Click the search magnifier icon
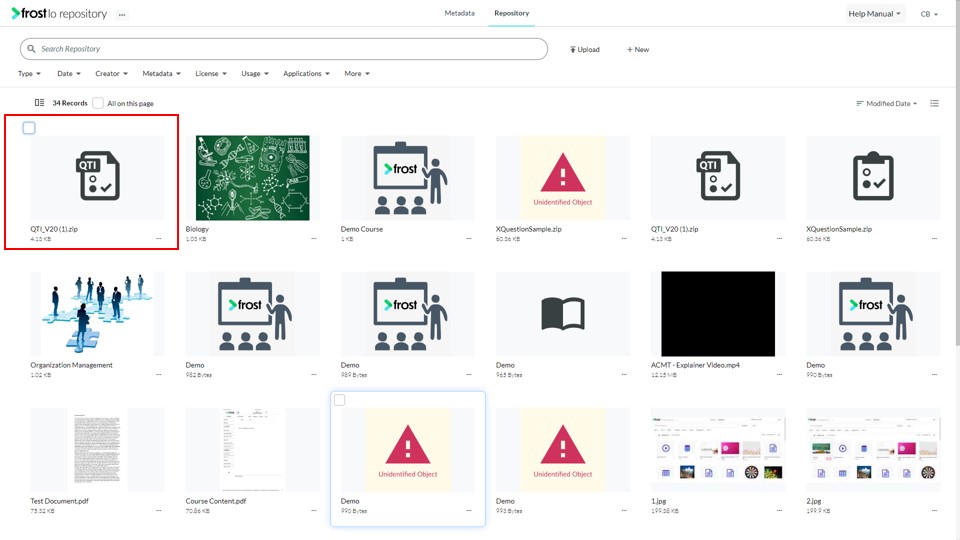This screenshot has height=540, width=960. point(31,49)
